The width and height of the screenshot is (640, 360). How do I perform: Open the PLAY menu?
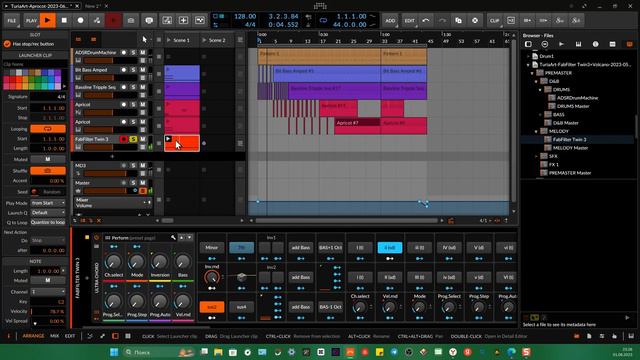tap(31, 20)
